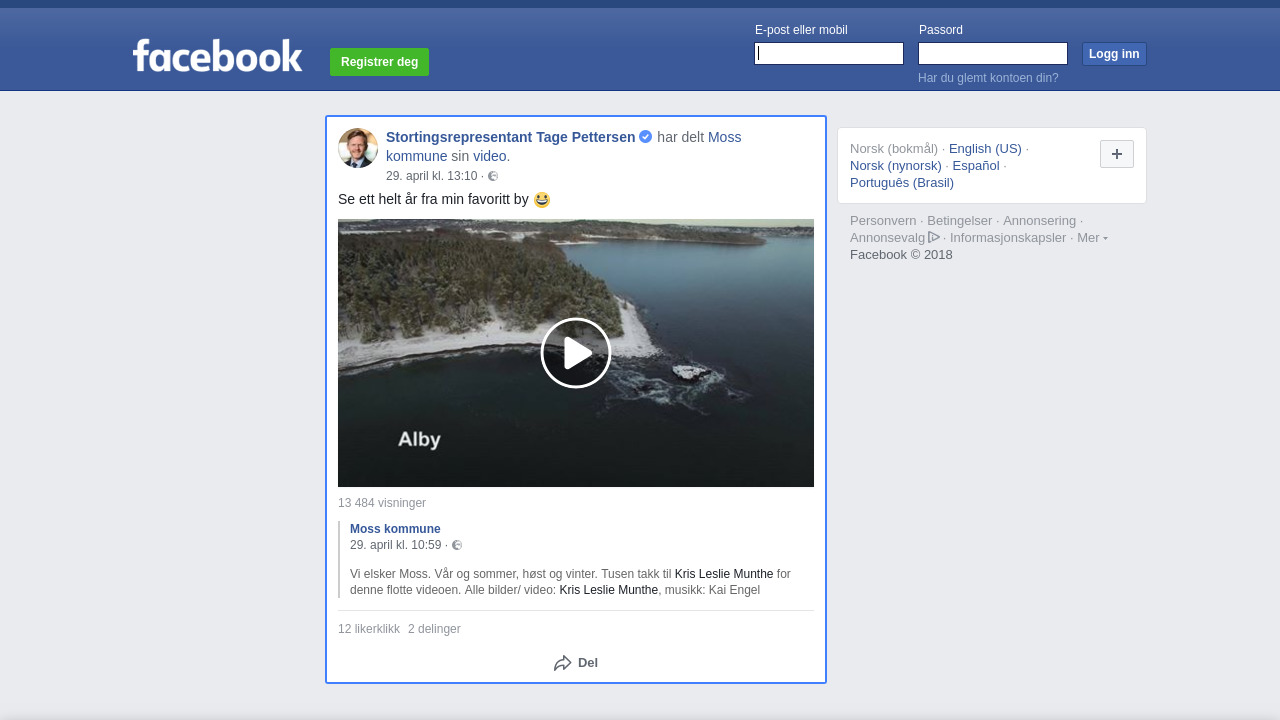Click the Logg inn button
The width and height of the screenshot is (1280, 720).
tap(1114, 54)
